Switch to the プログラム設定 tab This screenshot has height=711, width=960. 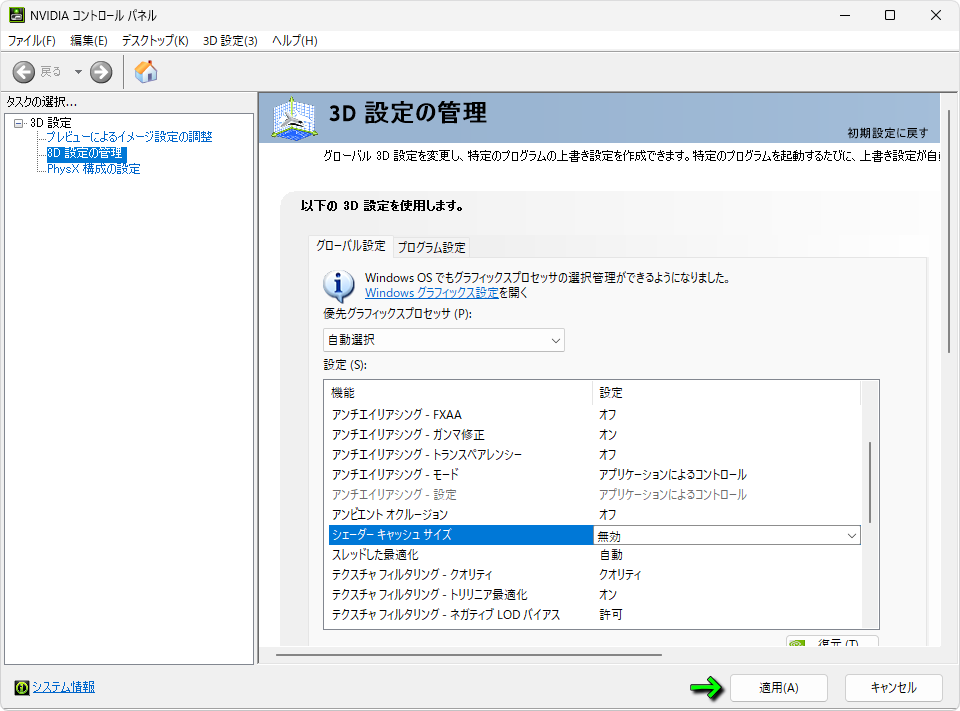click(432, 247)
